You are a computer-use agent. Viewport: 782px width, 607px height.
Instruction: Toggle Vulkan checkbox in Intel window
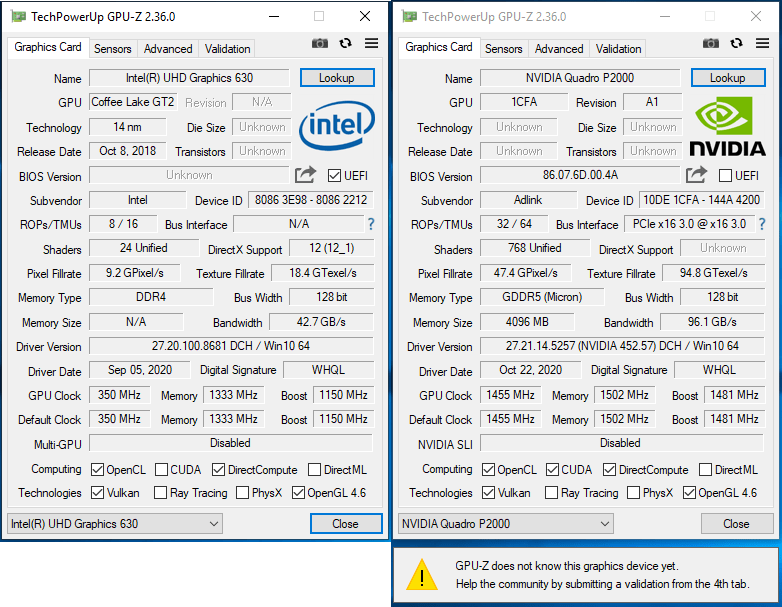click(97, 493)
